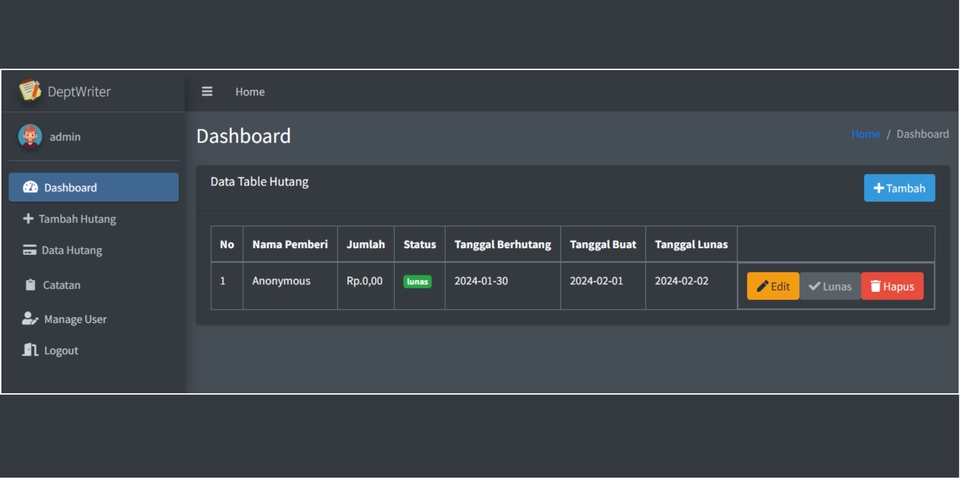Click the Tanggal Buat column header
This screenshot has height=480, width=960.
pyautogui.click(x=602, y=244)
